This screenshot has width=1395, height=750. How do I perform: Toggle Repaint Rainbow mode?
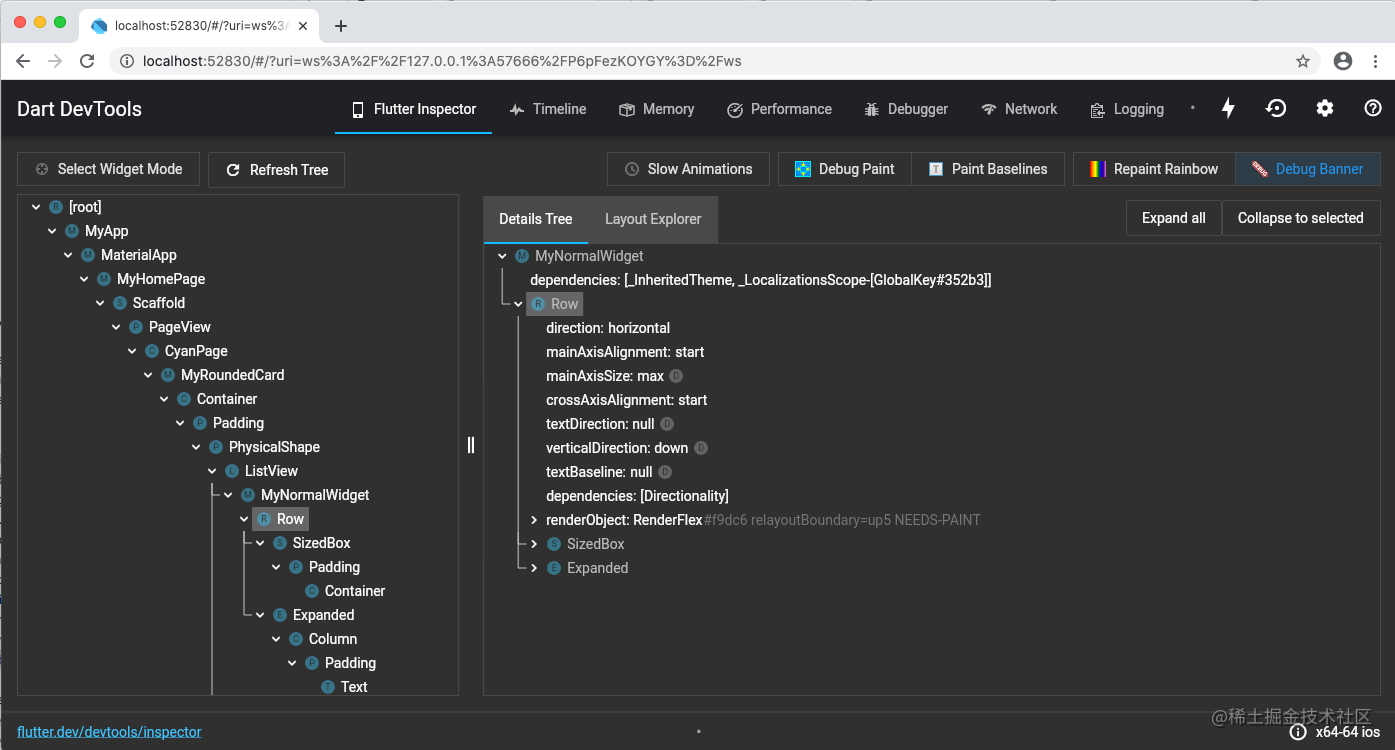[x=1152, y=169]
